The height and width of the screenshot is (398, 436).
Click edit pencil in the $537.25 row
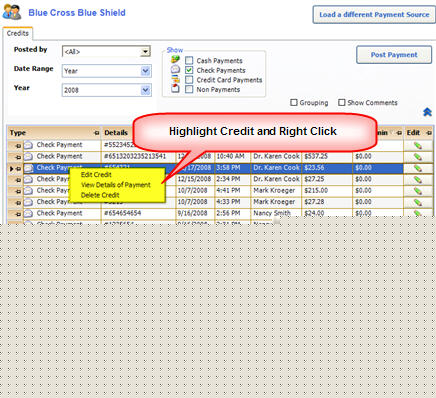[x=418, y=157]
